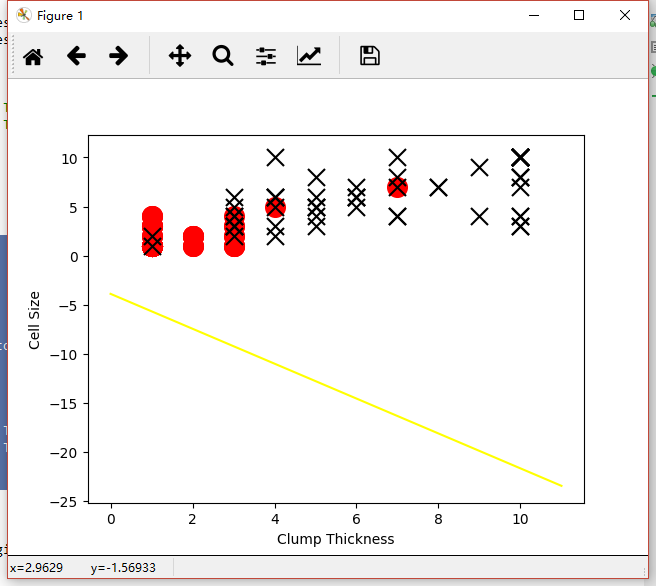
Task: Click the y-axis tick label −10
Action: coord(64,355)
